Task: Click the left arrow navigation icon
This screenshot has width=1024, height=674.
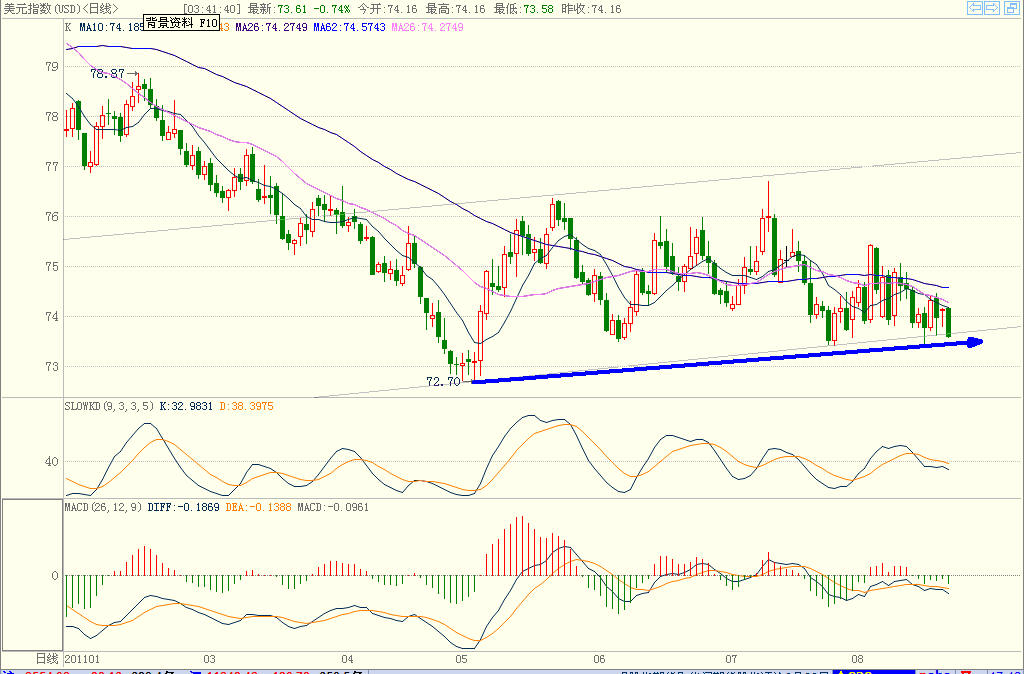Action: point(975,8)
